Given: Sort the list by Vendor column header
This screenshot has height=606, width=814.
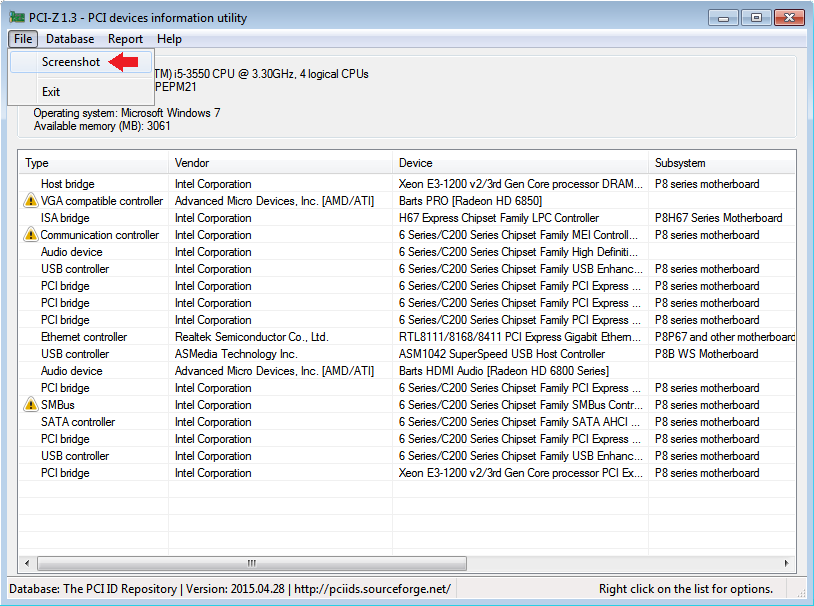Looking at the screenshot, I should point(280,163).
